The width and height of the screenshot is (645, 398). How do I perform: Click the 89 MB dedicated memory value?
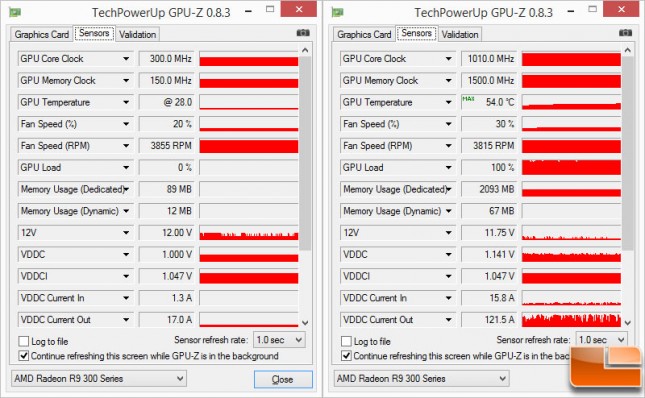tap(167, 189)
